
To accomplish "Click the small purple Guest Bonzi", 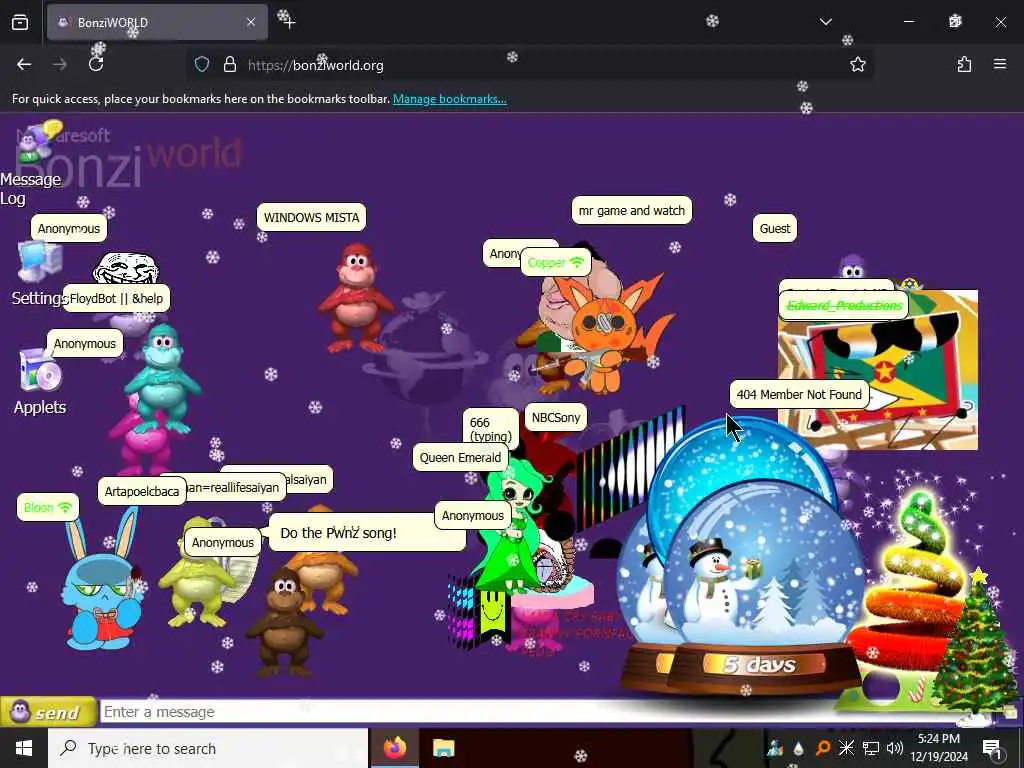I will pyautogui.click(x=852, y=266).
